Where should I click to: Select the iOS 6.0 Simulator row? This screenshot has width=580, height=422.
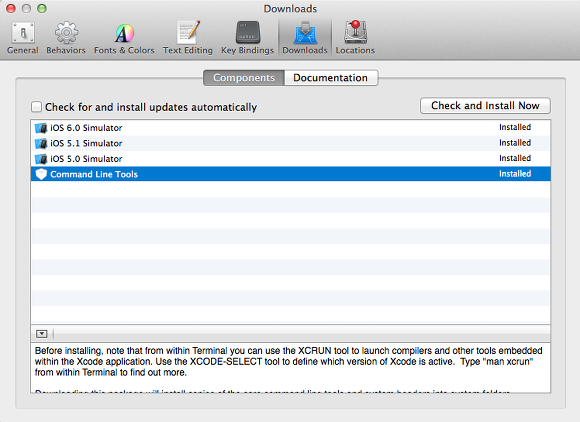[291, 128]
